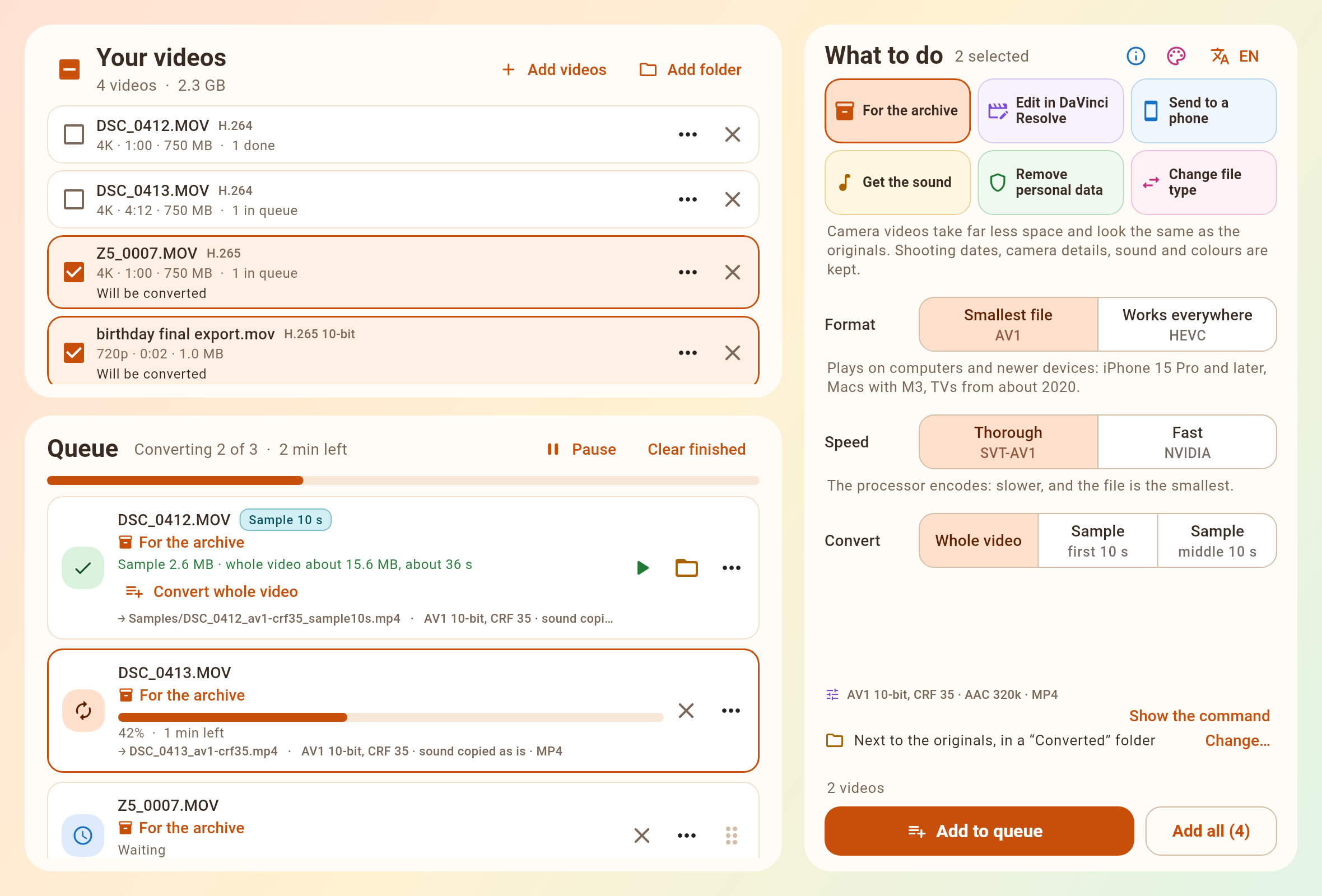Remove DSC_0413.MOV from Your videos list
This screenshot has width=1322, height=896.
point(732,199)
